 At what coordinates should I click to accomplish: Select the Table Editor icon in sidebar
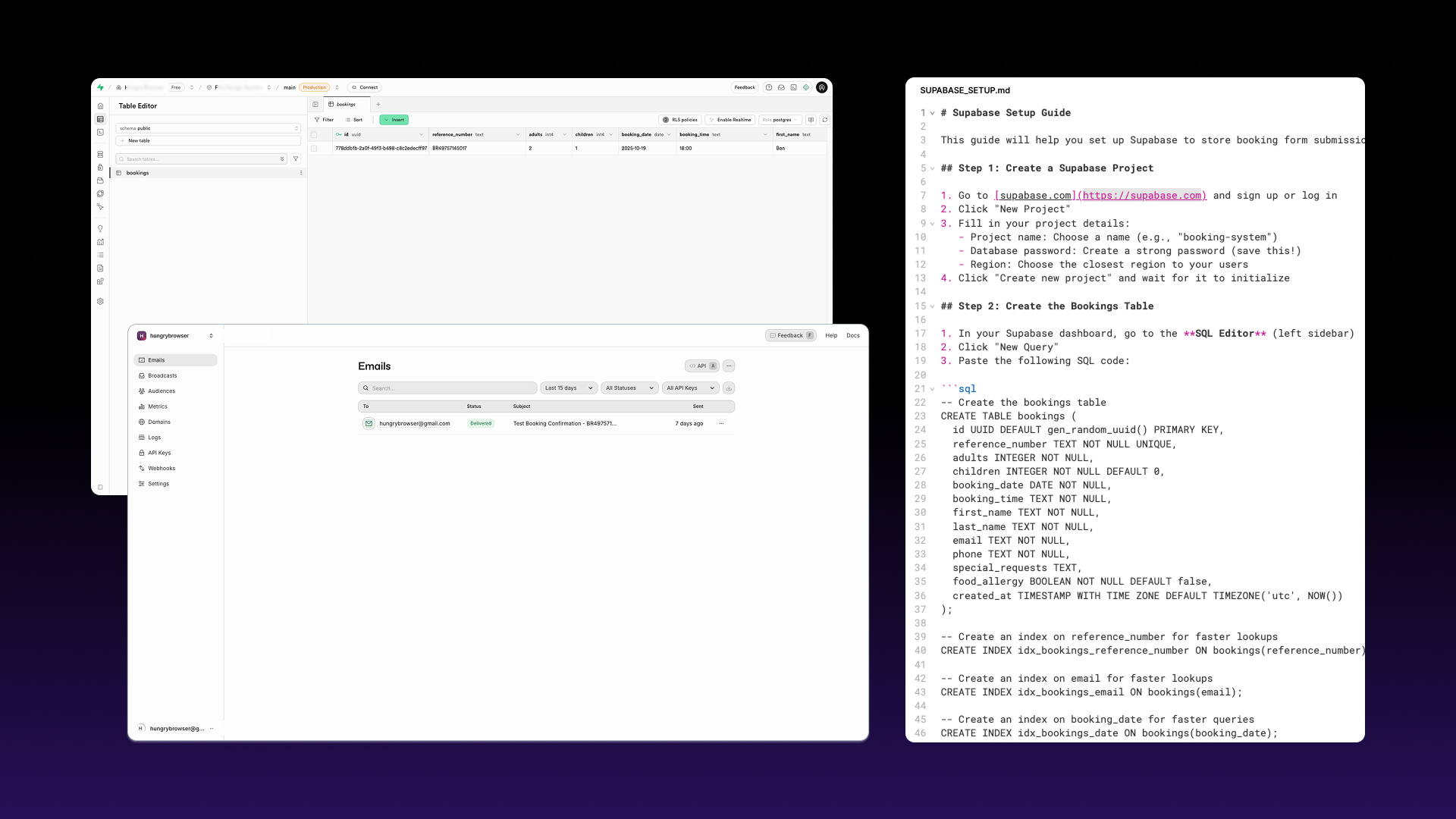click(101, 119)
